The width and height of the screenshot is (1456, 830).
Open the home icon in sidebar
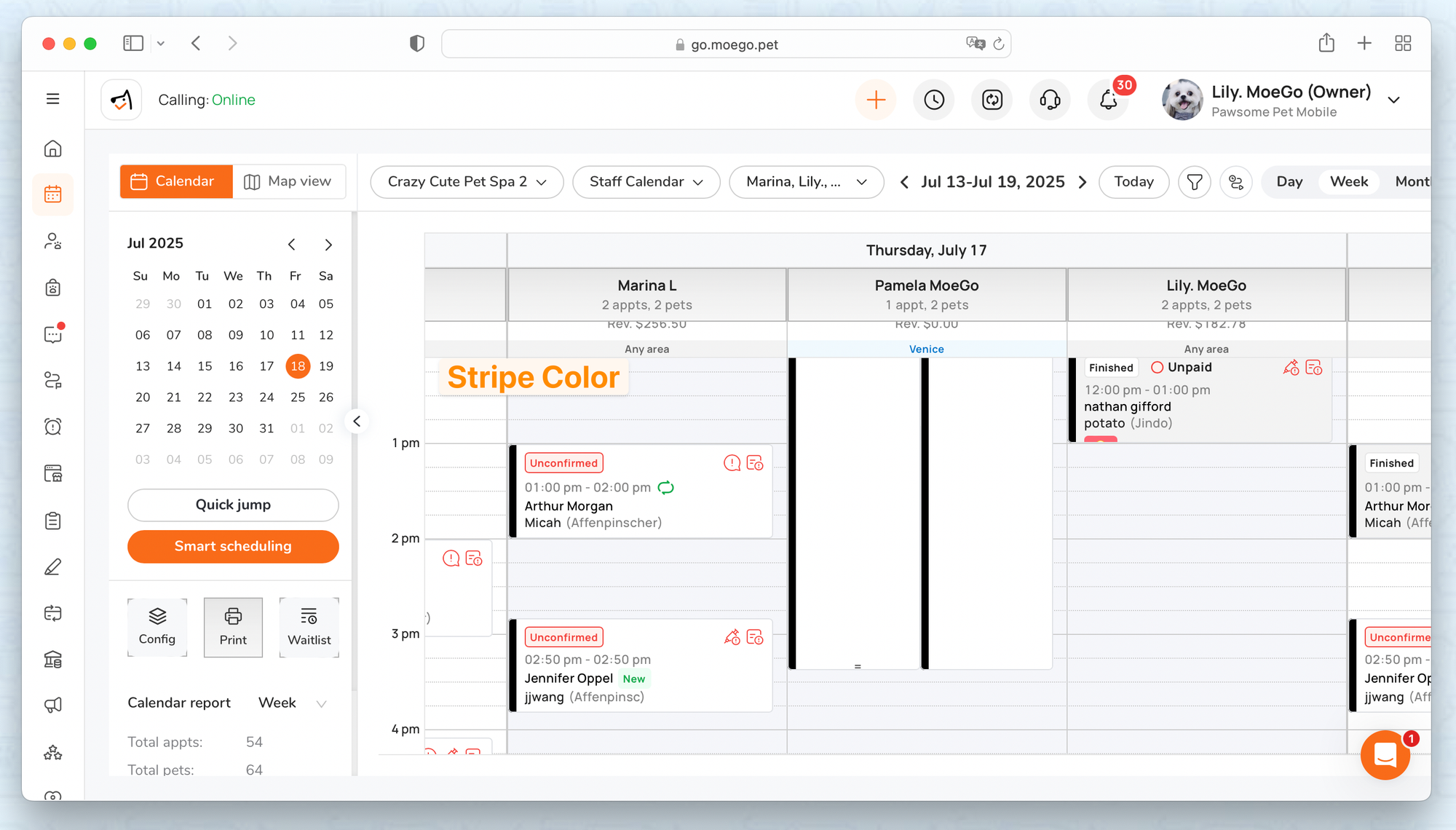53,149
